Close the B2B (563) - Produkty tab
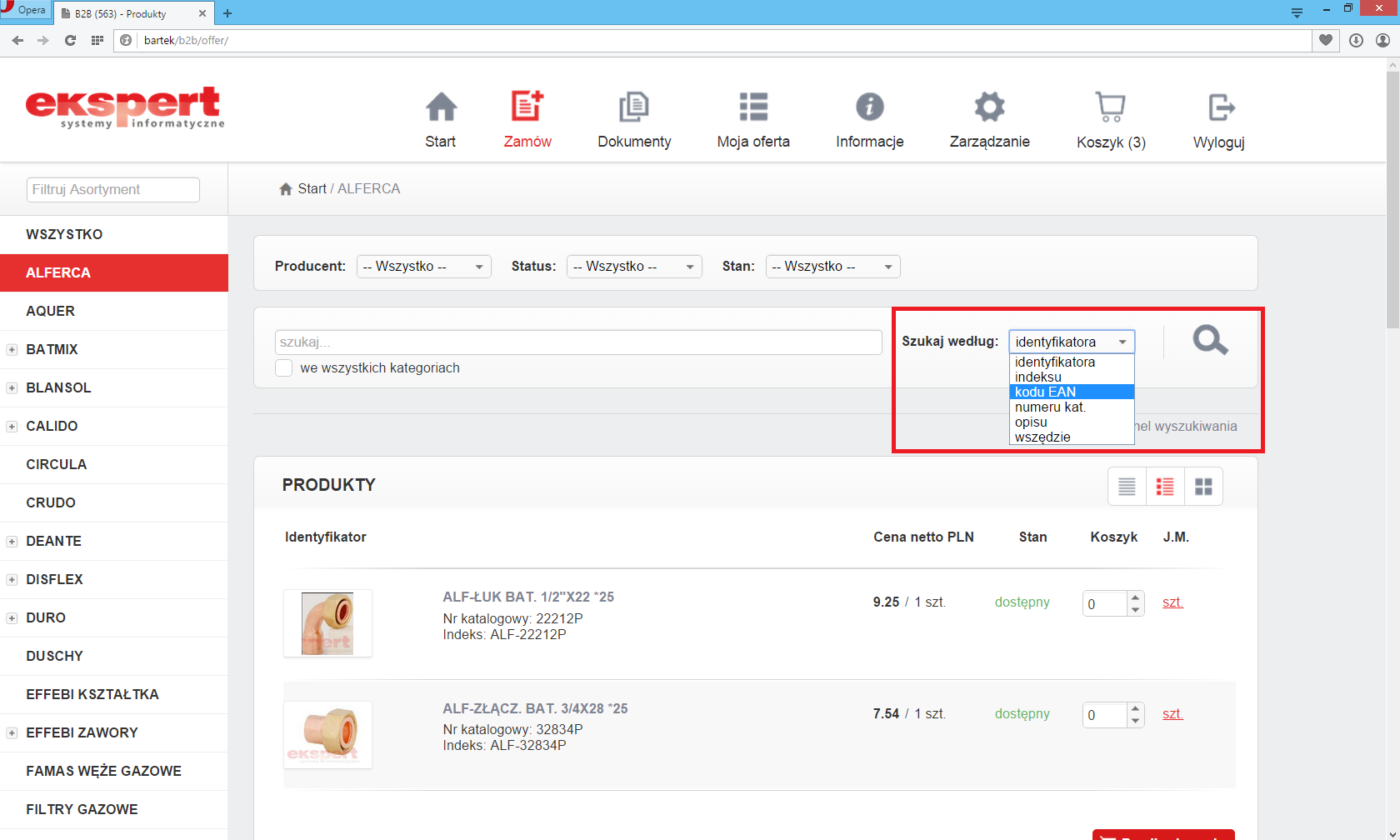Screen dimensions: 1400x840 [x=202, y=13]
